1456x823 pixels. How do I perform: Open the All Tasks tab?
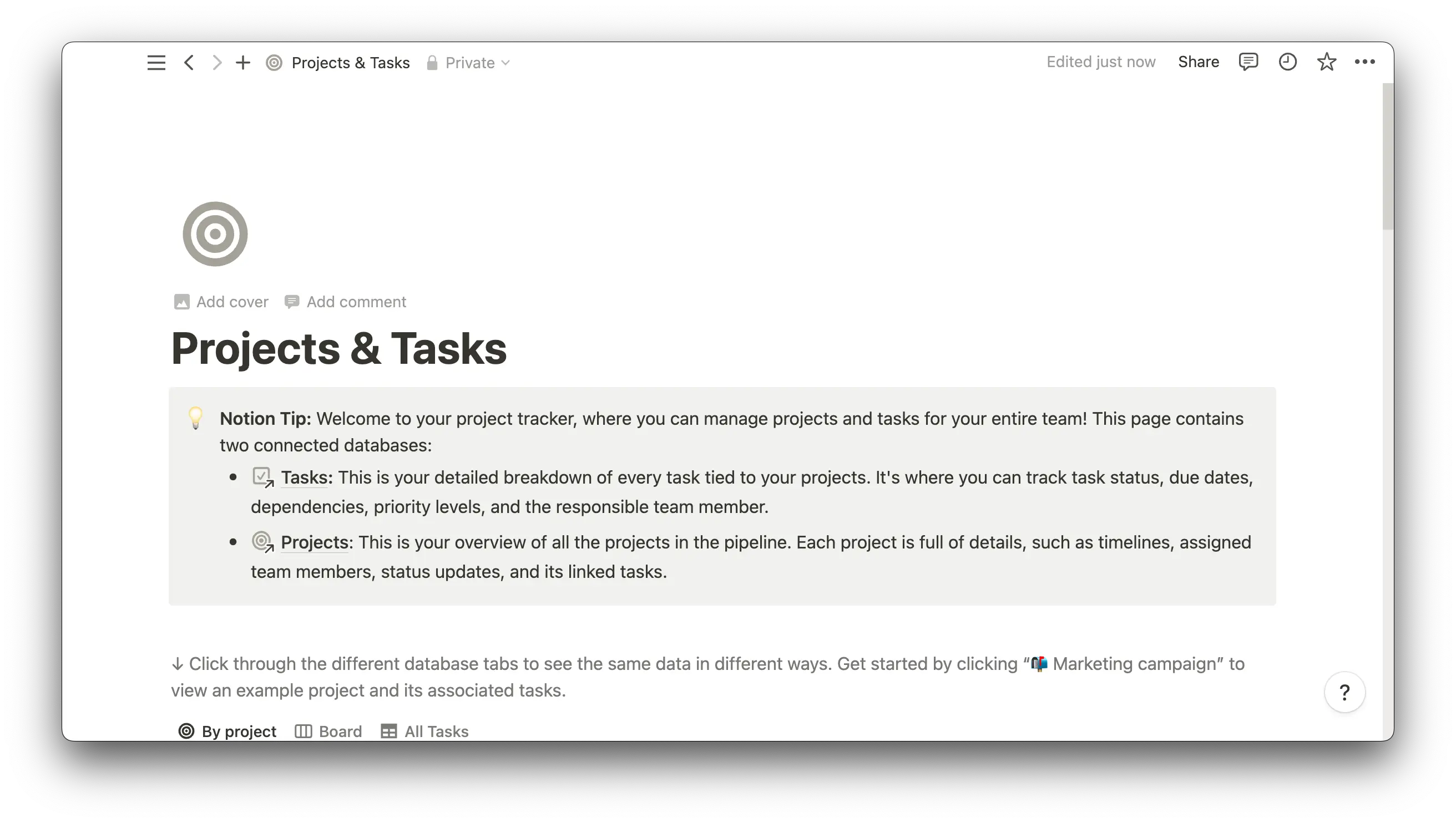click(424, 731)
